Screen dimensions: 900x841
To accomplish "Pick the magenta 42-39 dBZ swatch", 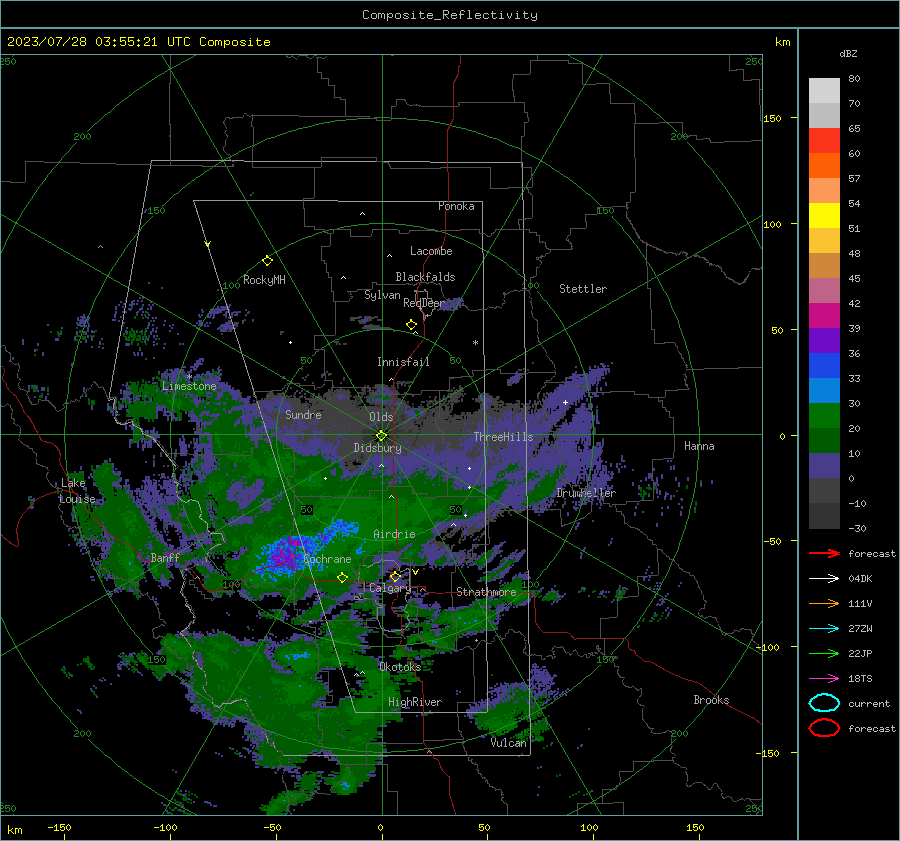I will 824,316.
